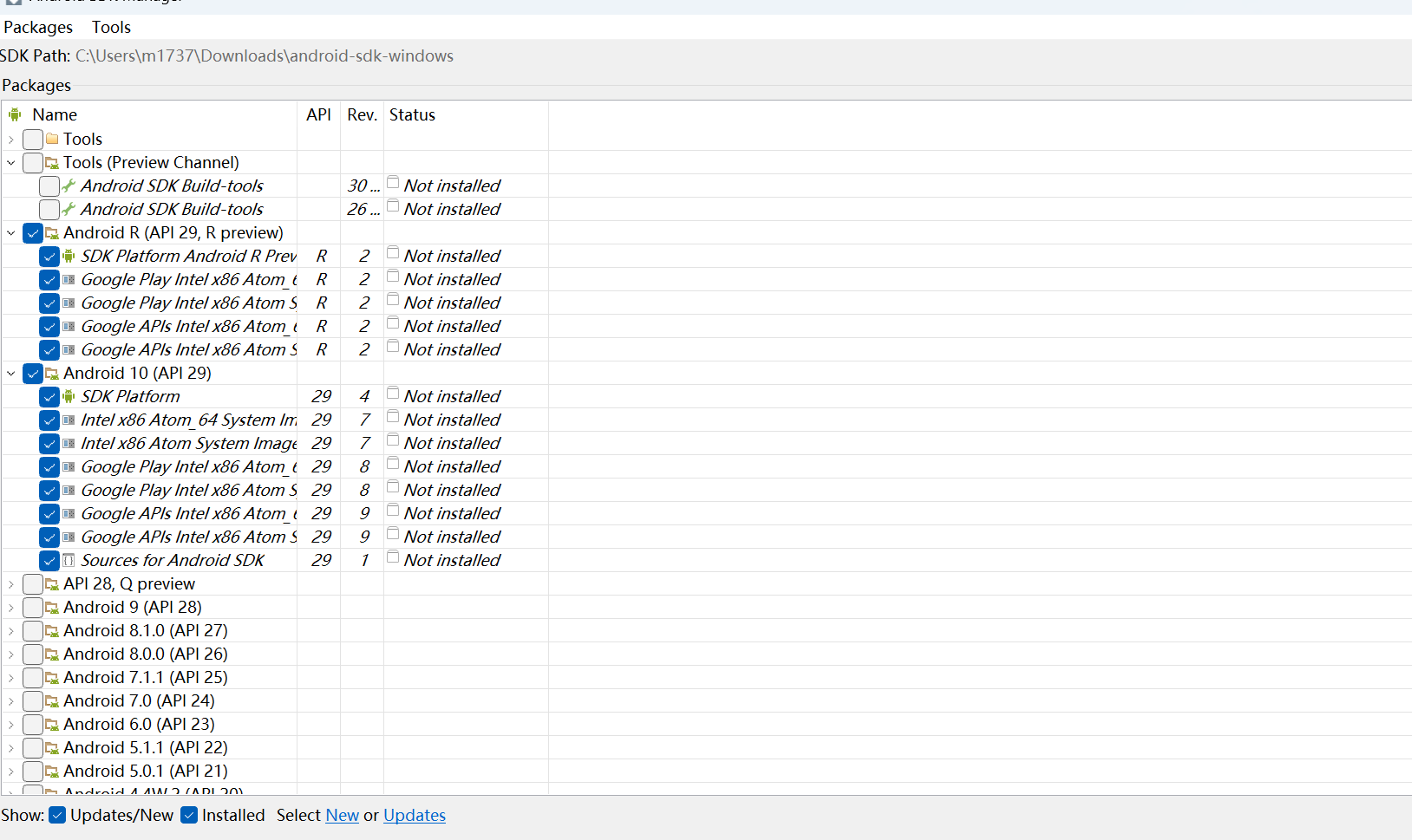Screen dimensions: 1412x840
Task: Click the wrench icon for Build-tools revision 30
Action: [x=69, y=186]
